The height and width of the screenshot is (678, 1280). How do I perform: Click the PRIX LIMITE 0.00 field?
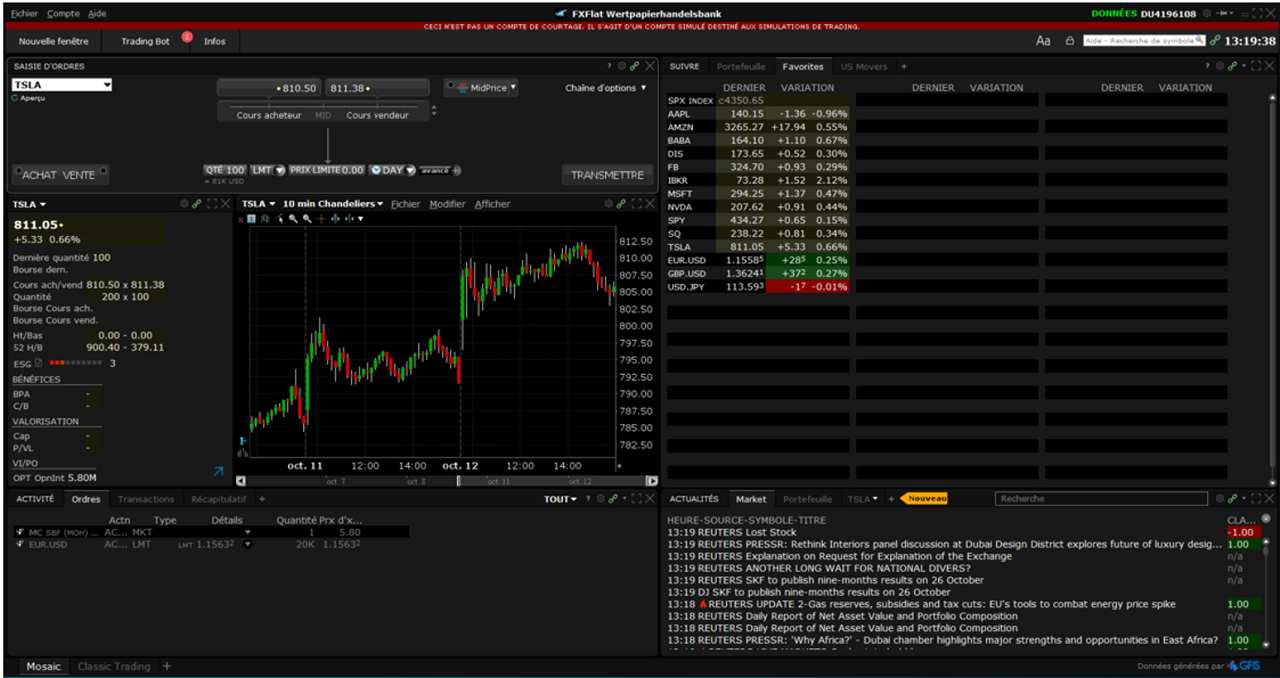pyautogui.click(x=327, y=170)
